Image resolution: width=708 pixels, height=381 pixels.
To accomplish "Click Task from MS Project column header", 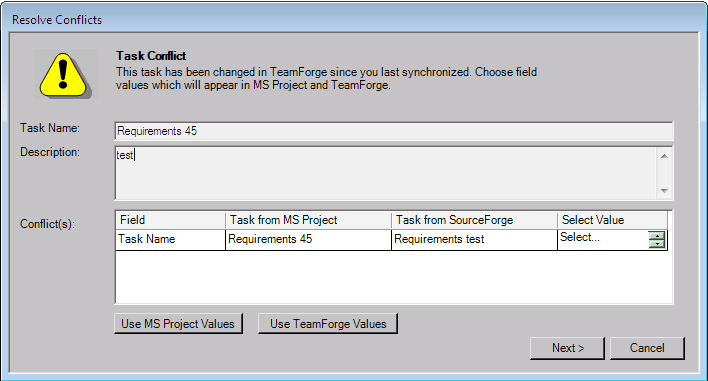I will click(x=308, y=220).
